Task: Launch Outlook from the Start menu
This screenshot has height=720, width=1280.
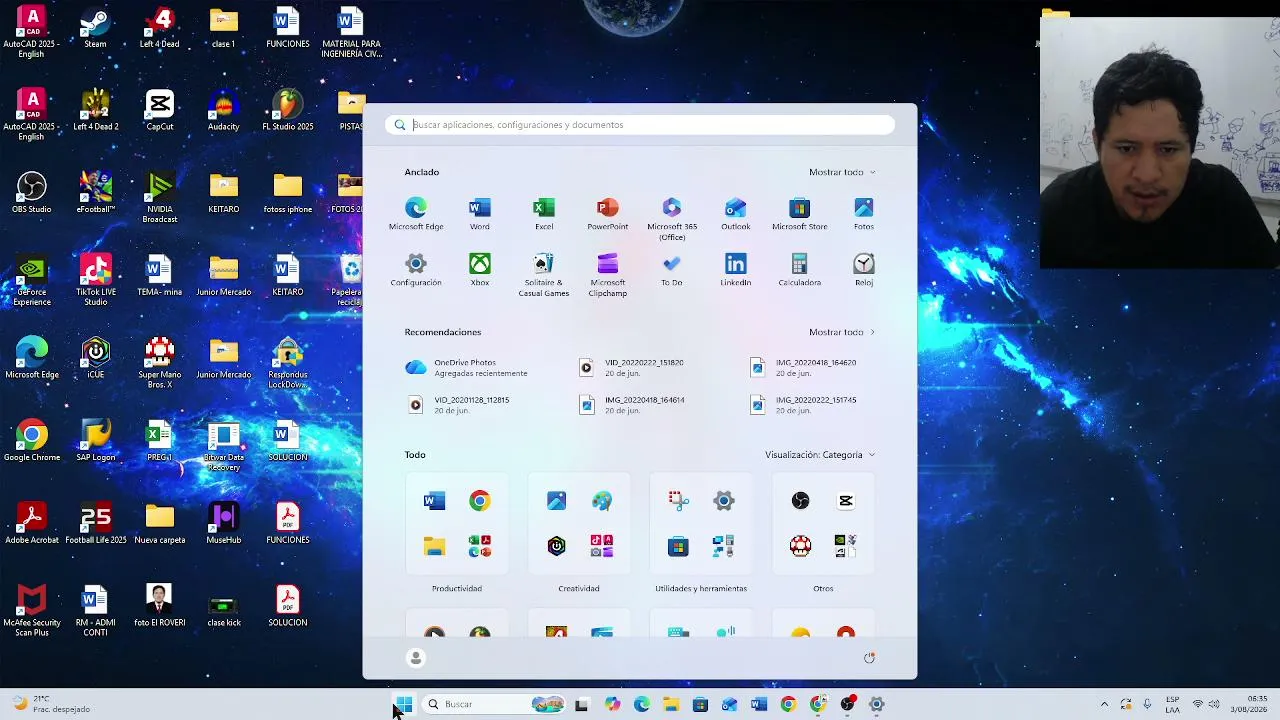Action: 736,214
